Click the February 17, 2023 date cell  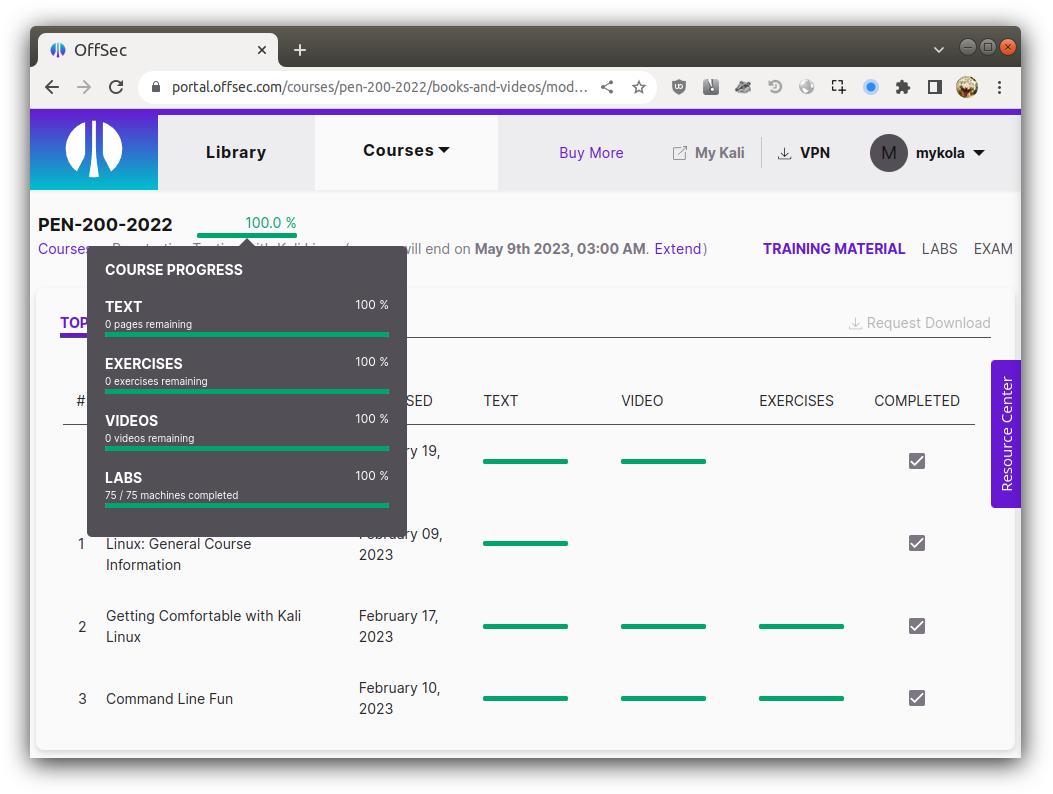coord(398,626)
